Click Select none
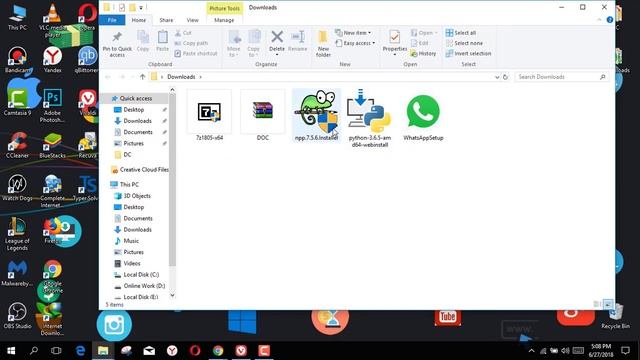 464,43
